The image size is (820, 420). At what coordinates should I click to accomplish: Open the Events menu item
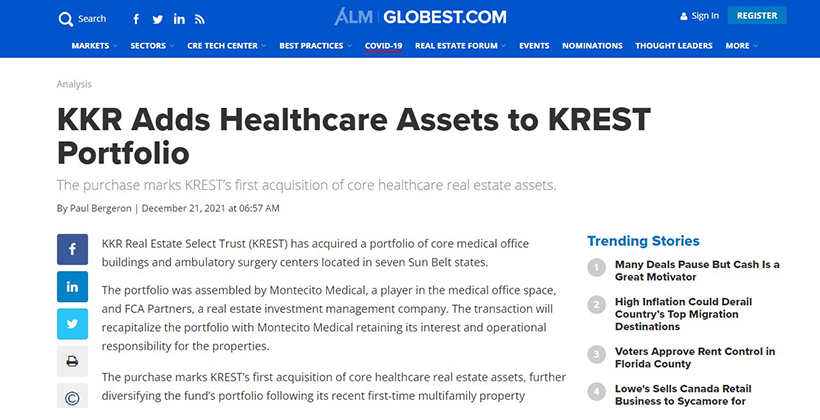point(534,46)
